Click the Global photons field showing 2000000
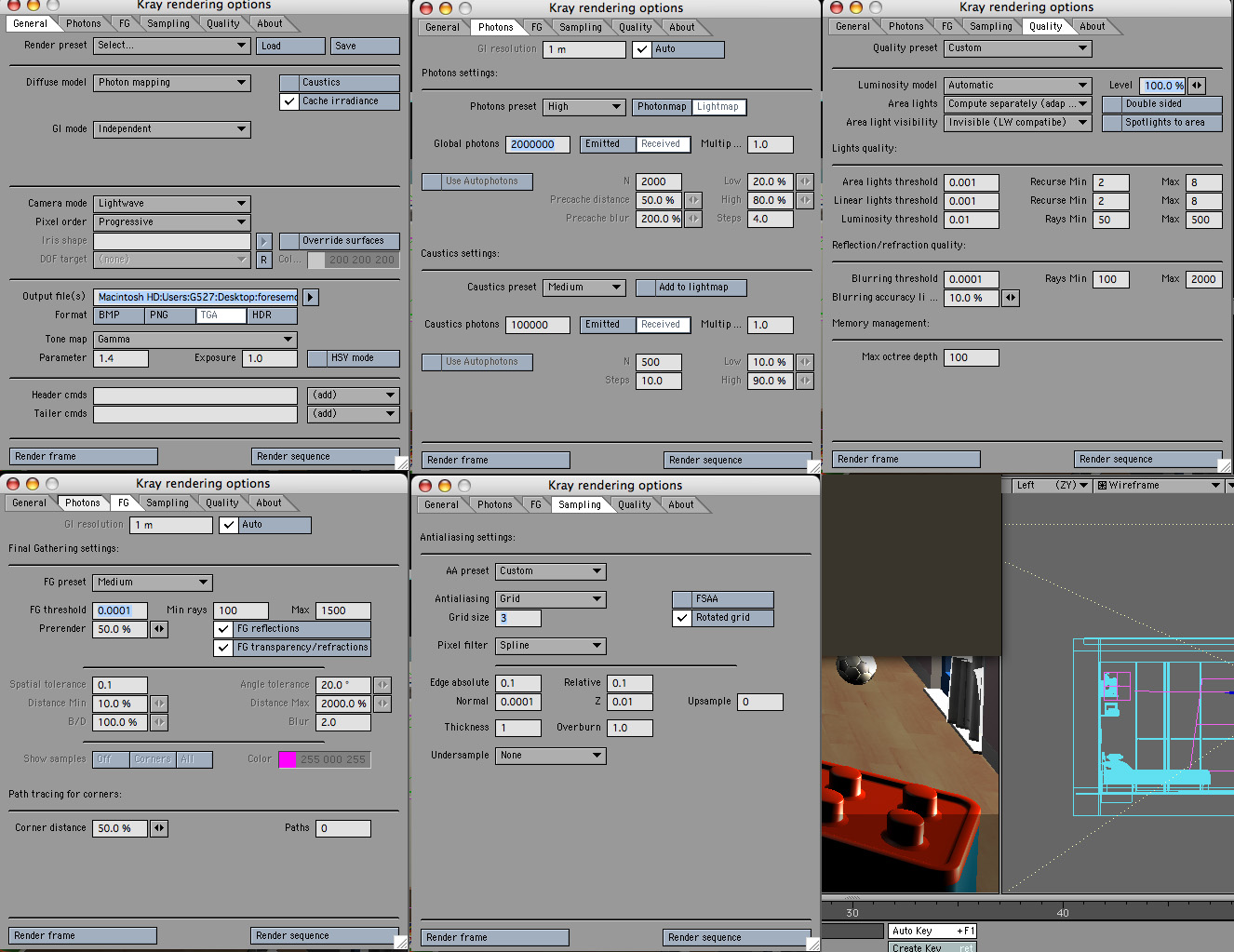Screen dimensions: 1234x952 point(538,144)
